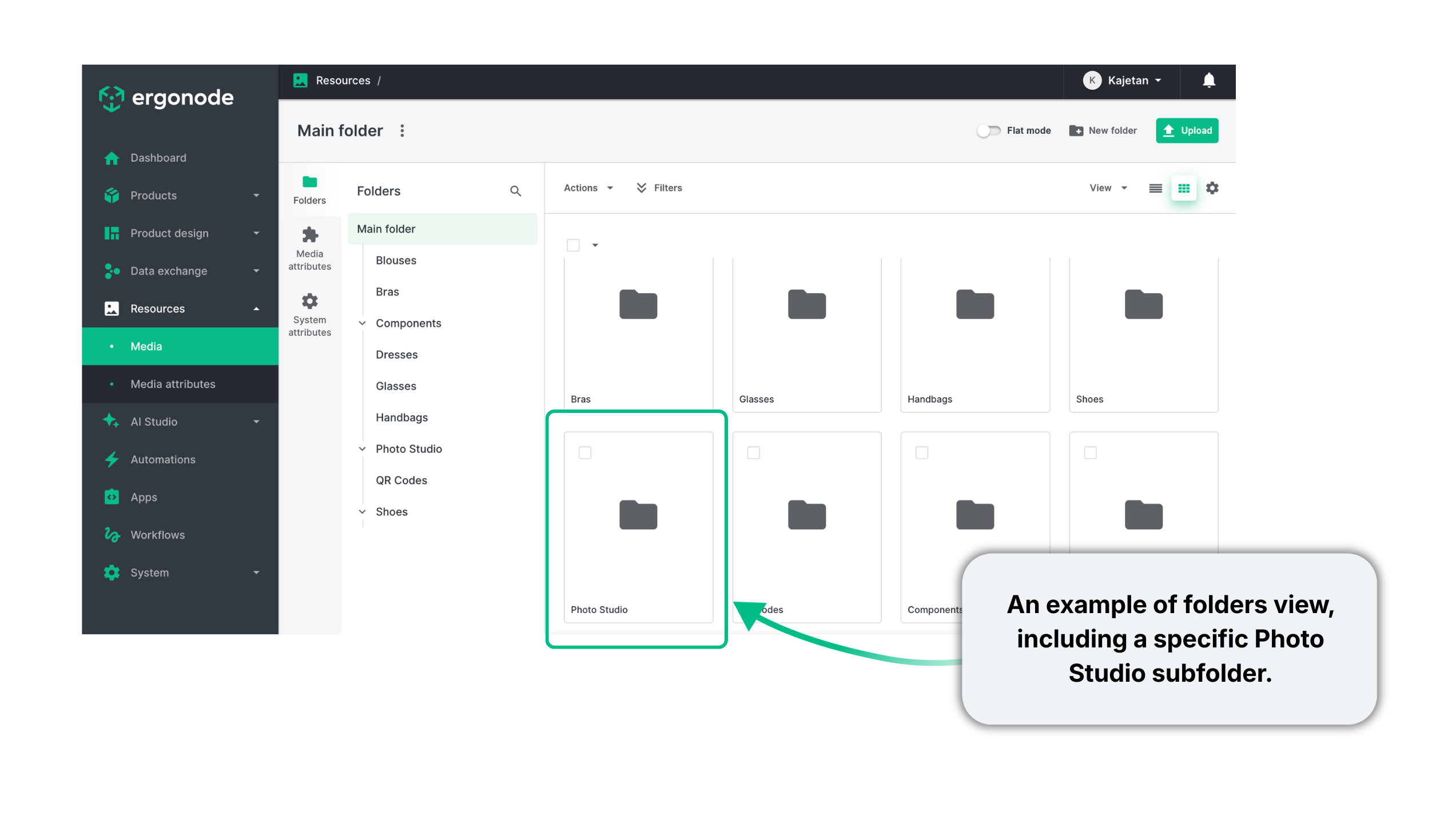Open the notifications bell
The width and height of the screenshot is (1456, 819).
click(x=1209, y=81)
